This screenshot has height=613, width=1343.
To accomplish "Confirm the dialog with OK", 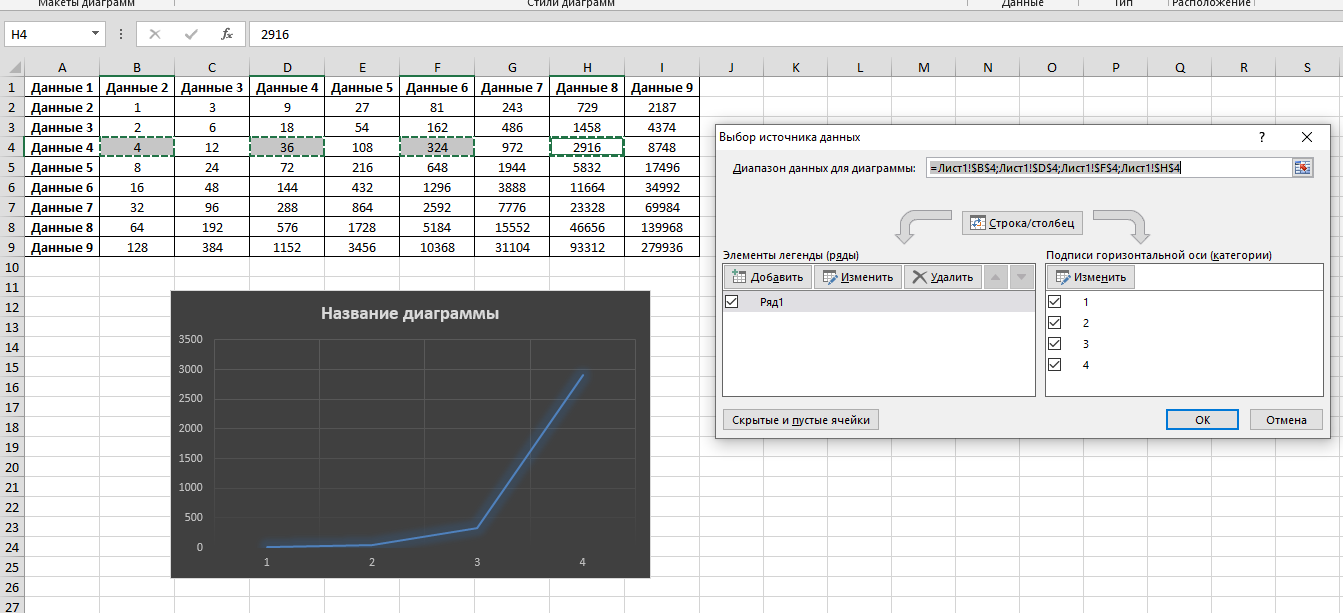I will [x=1202, y=420].
